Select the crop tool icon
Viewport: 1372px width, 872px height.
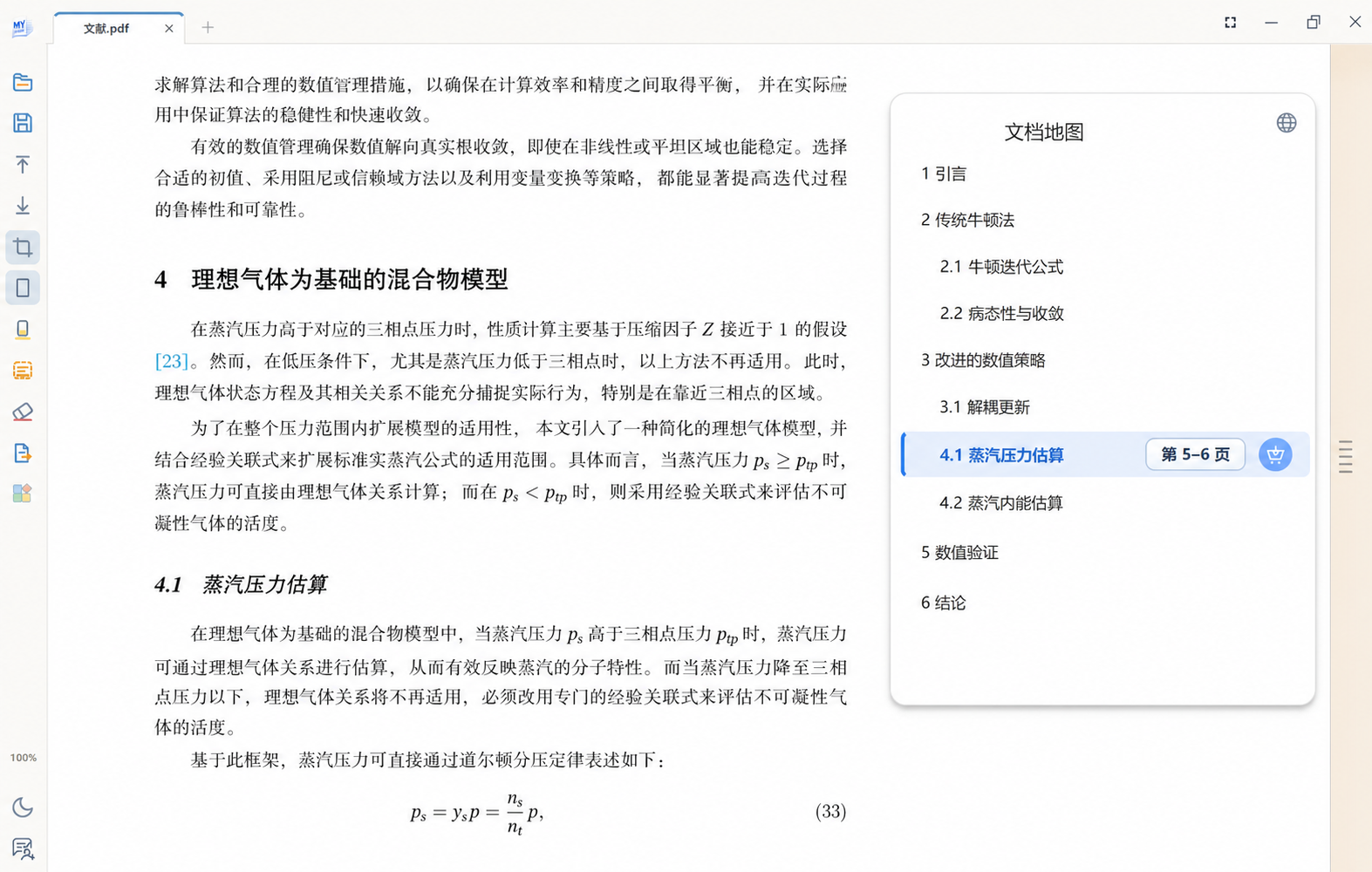pyautogui.click(x=23, y=248)
